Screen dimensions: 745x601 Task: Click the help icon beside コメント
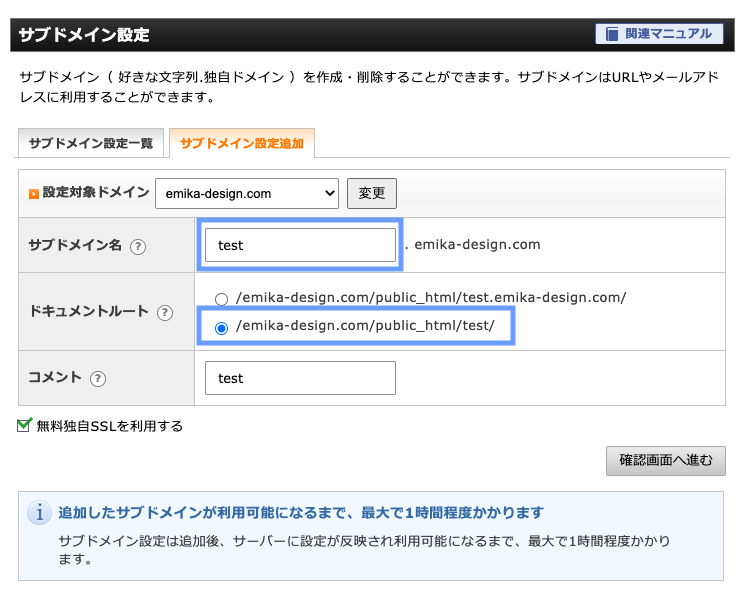98,379
